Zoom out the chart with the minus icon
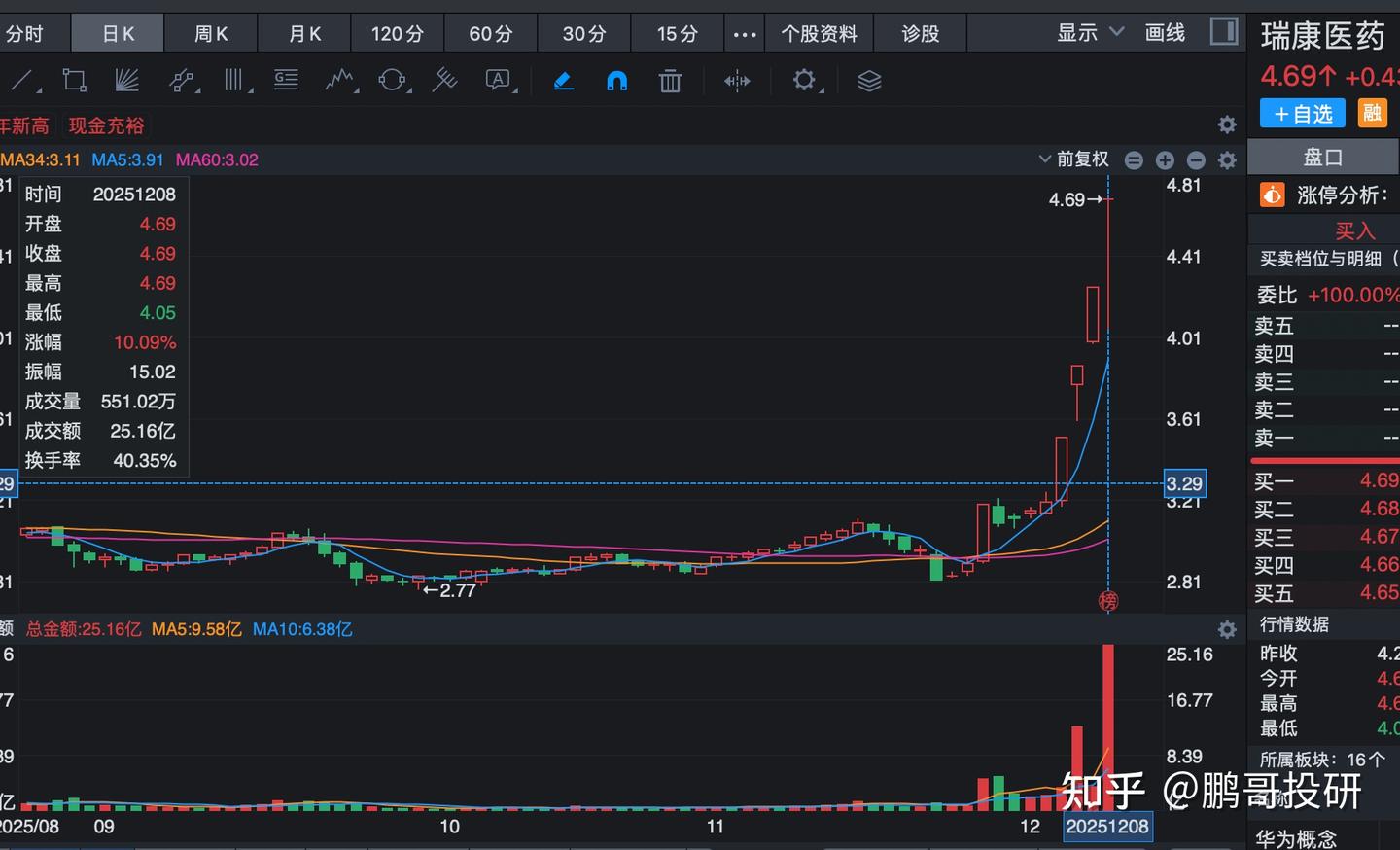The height and width of the screenshot is (850, 1400). (x=1196, y=159)
